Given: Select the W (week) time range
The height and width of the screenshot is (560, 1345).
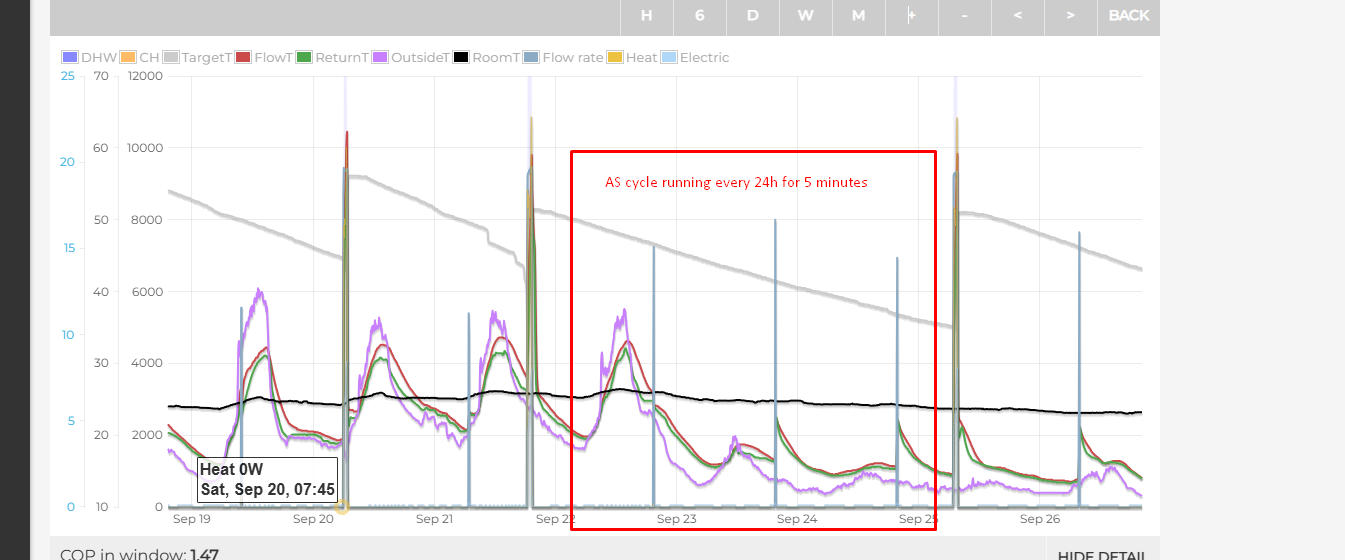Looking at the screenshot, I should coord(805,16).
